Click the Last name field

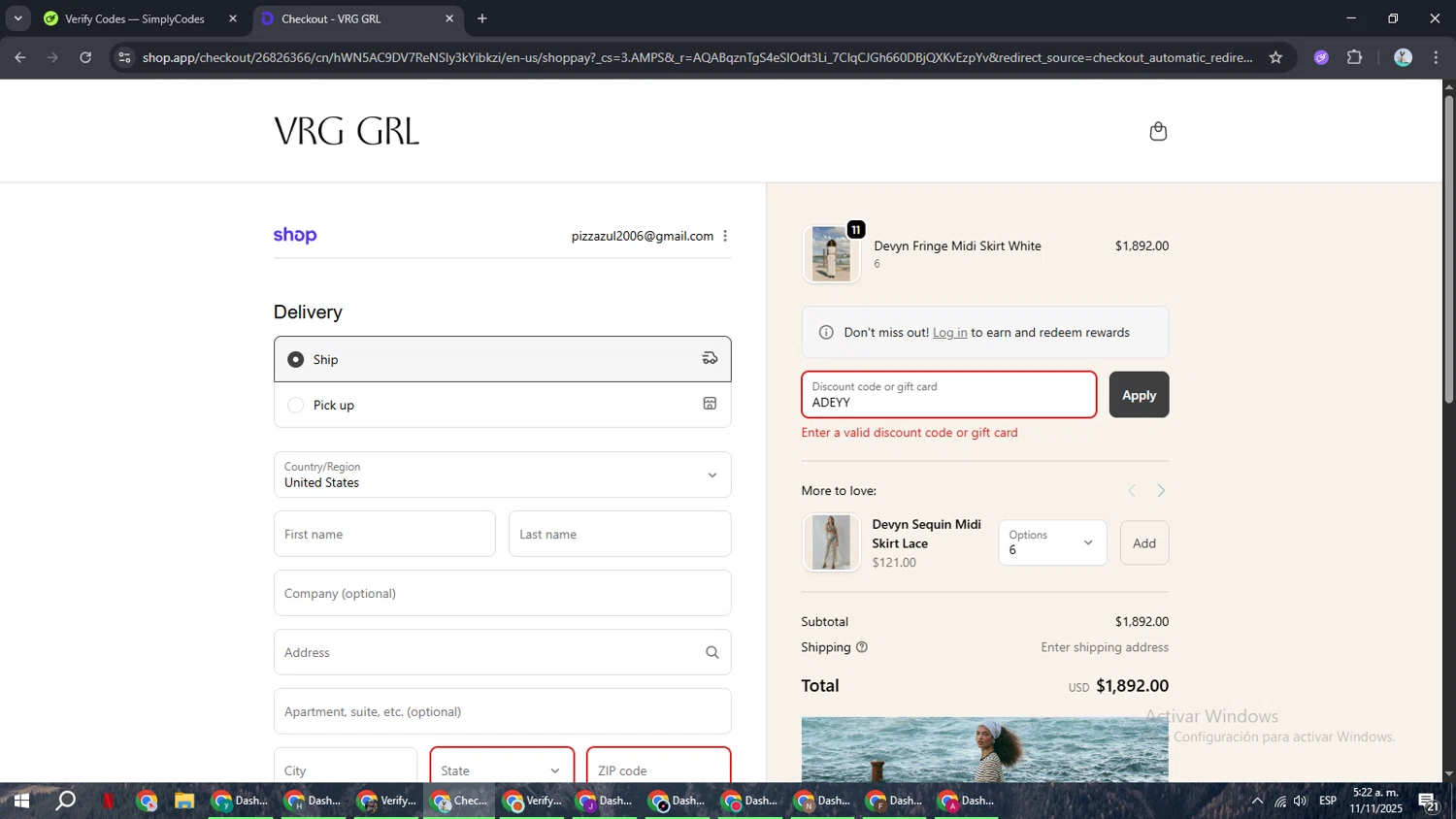619,534
